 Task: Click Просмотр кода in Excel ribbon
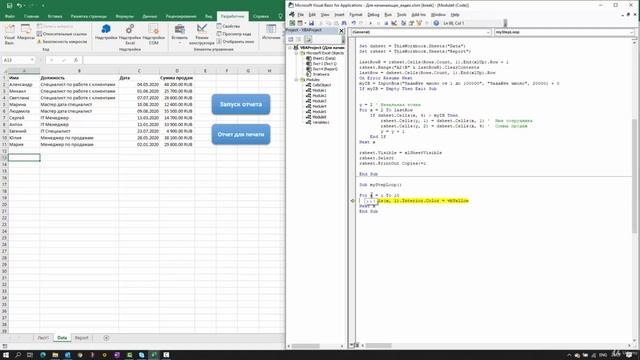[x=234, y=34]
